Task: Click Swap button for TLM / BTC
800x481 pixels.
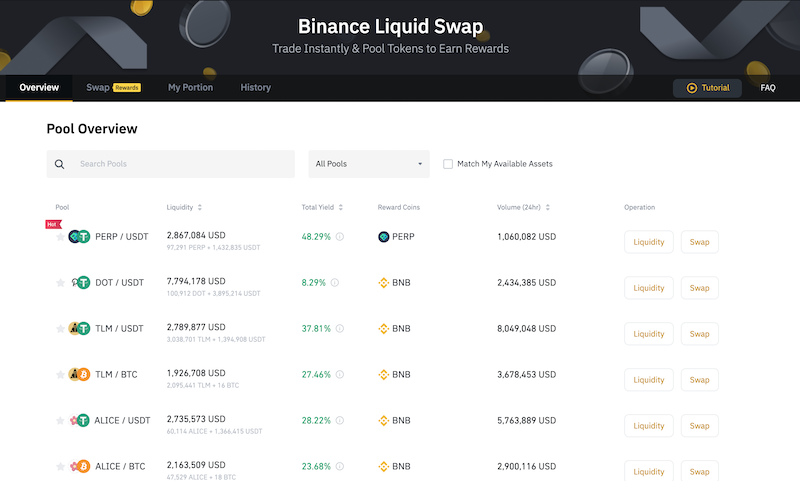Action: point(699,379)
